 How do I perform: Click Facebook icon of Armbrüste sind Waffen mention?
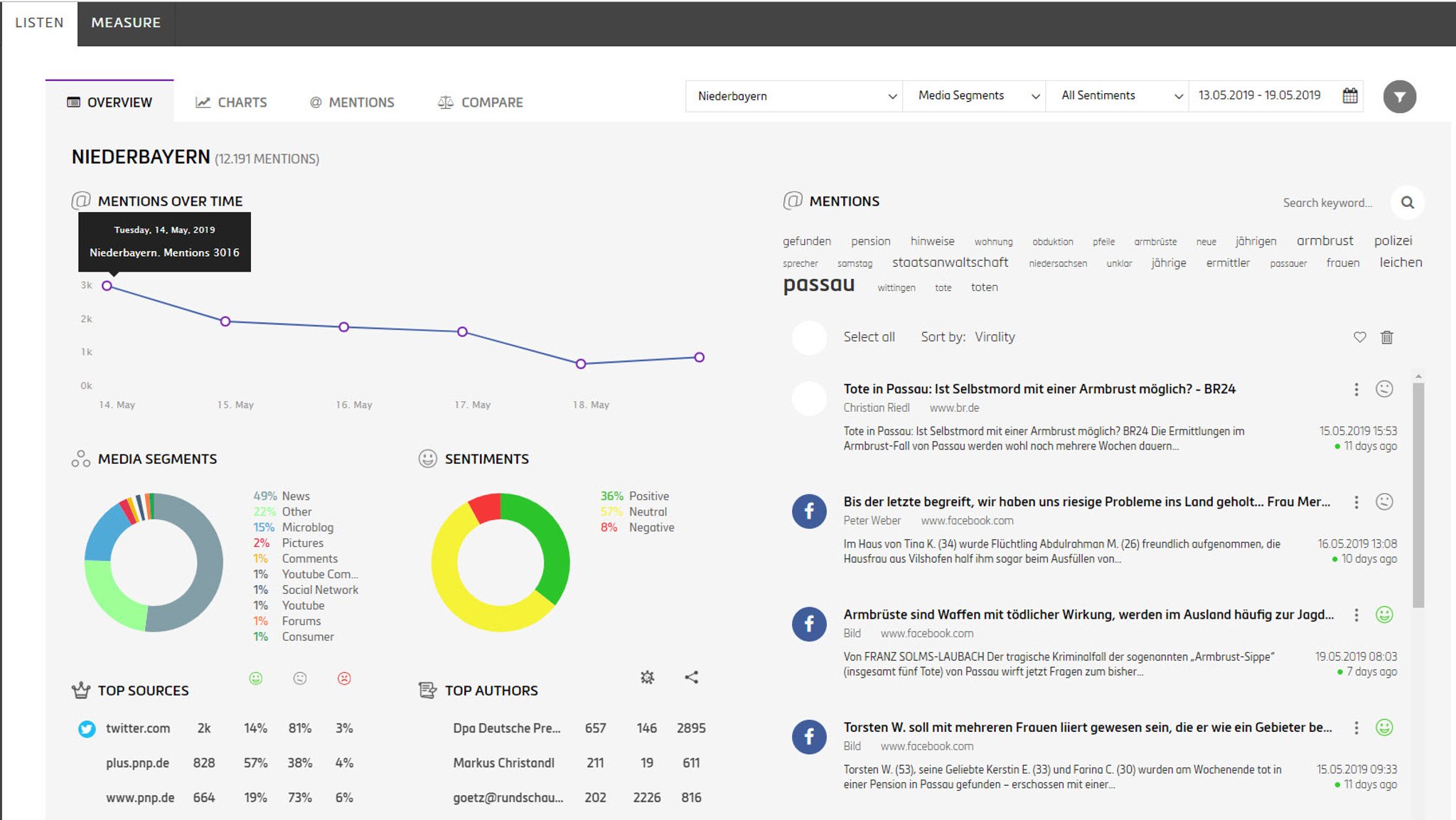coord(809,624)
